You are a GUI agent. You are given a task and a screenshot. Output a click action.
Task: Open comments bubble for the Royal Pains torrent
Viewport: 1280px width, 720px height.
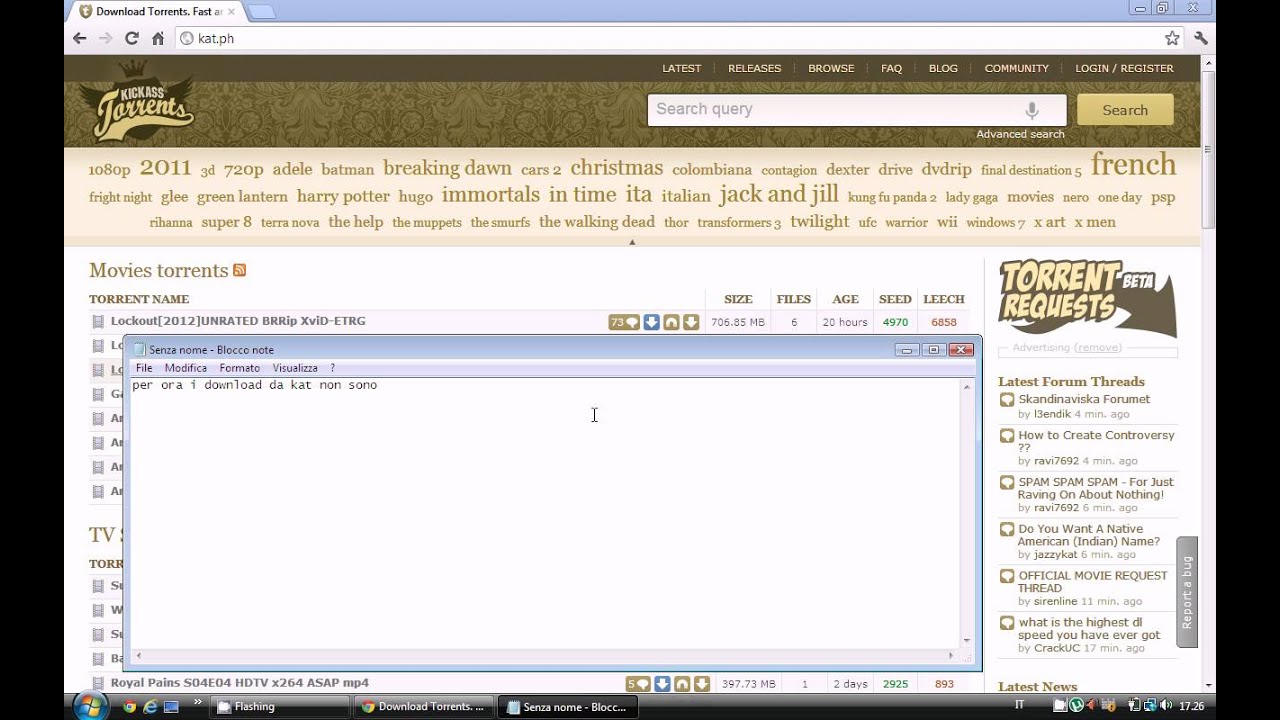638,684
